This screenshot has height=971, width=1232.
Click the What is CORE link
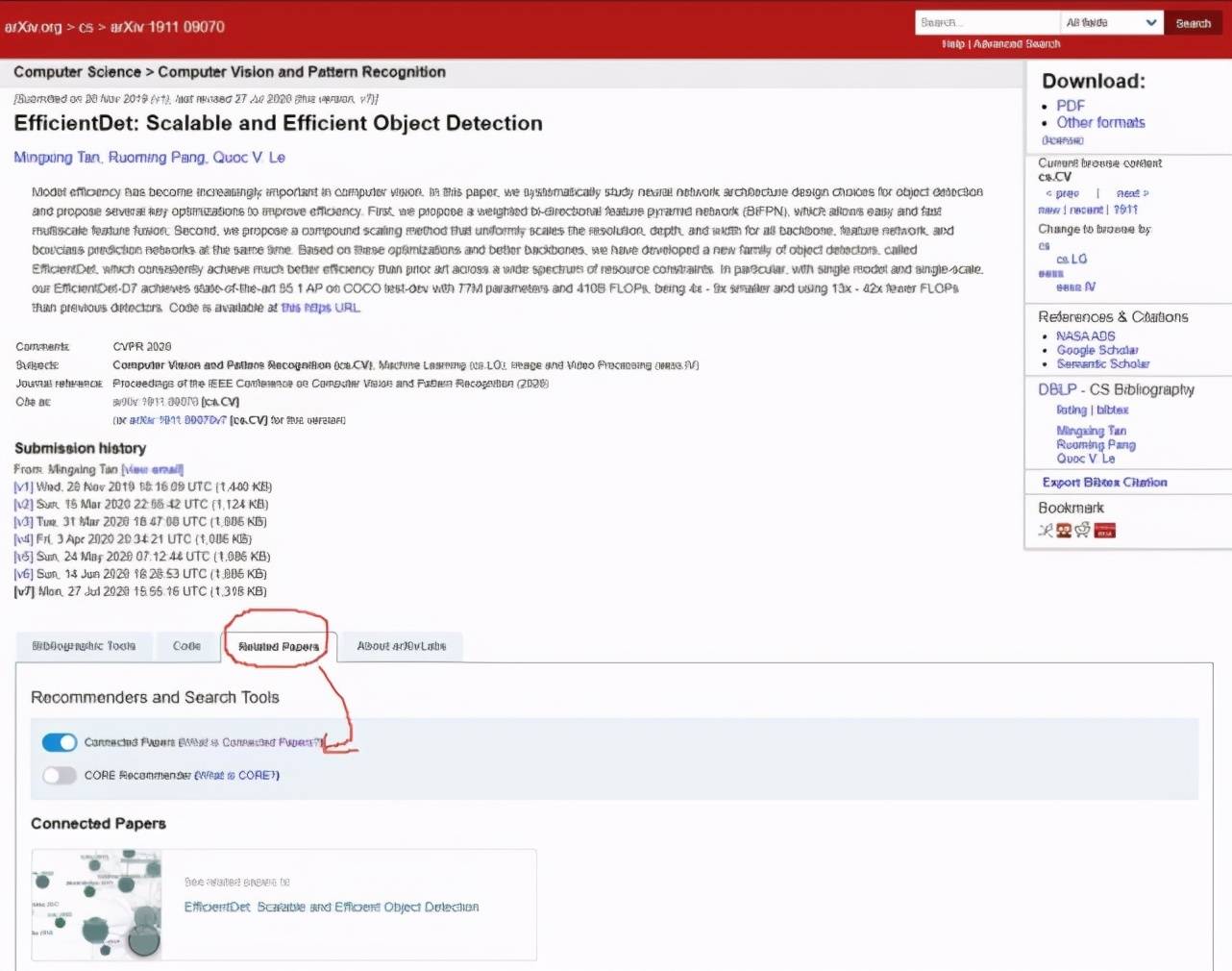point(237,775)
